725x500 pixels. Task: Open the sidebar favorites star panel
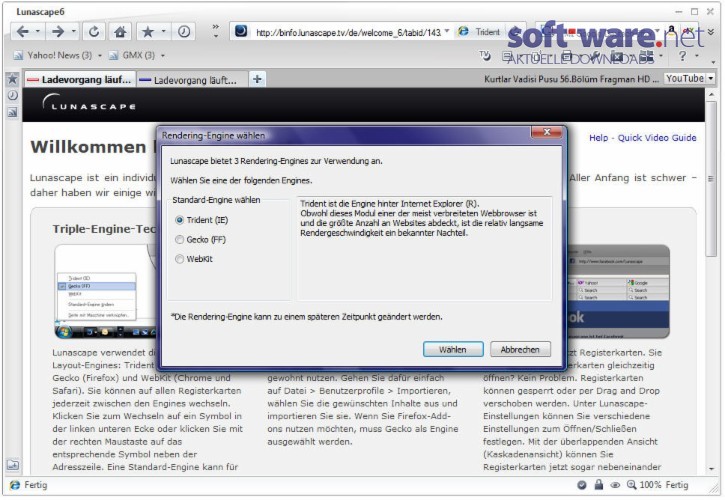point(12,79)
